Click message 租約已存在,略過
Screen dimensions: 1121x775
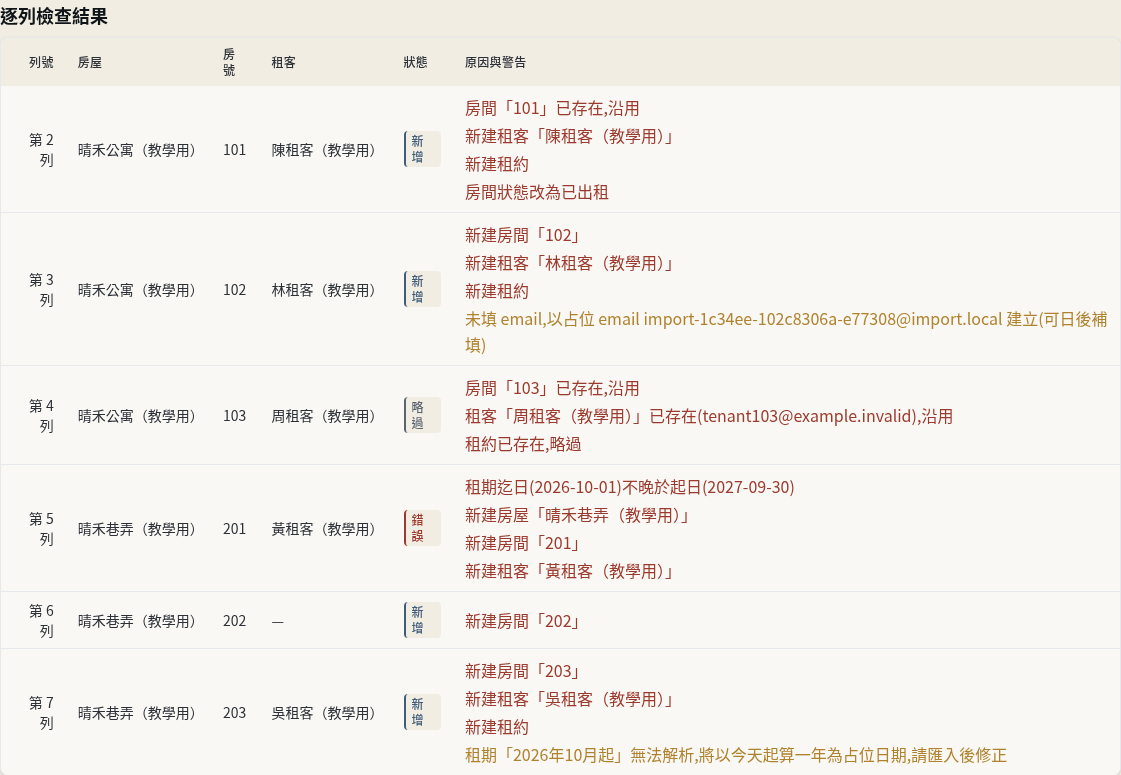pos(523,443)
